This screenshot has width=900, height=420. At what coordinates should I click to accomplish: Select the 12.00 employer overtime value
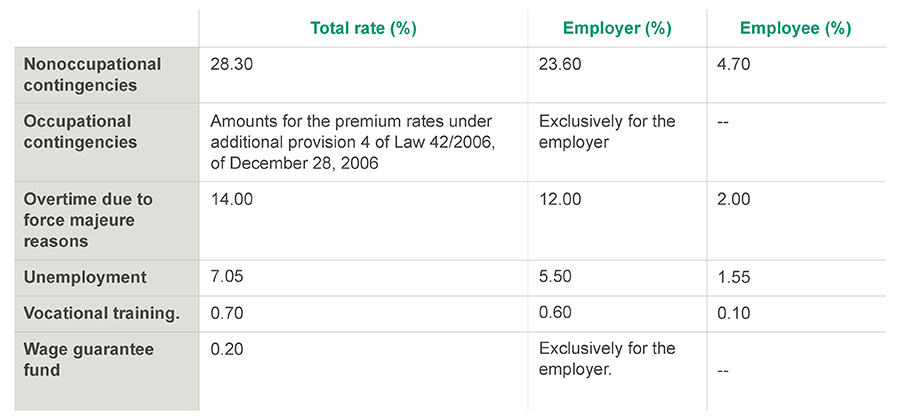click(x=560, y=199)
